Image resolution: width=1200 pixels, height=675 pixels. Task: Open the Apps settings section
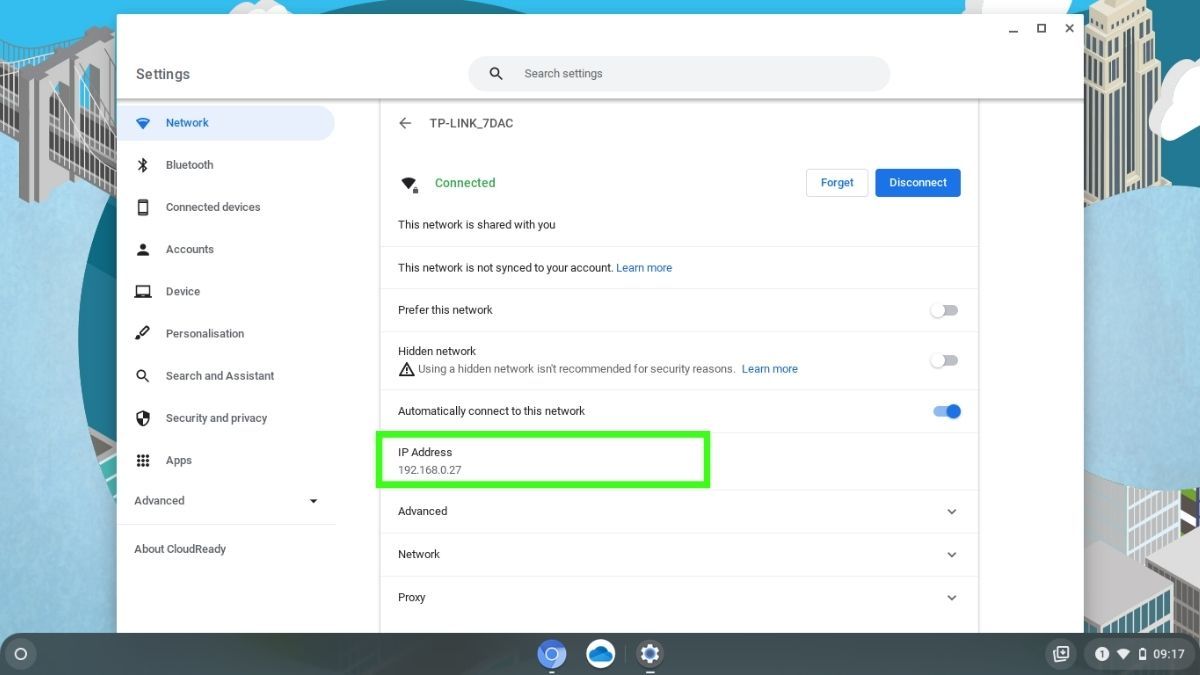[x=178, y=460]
